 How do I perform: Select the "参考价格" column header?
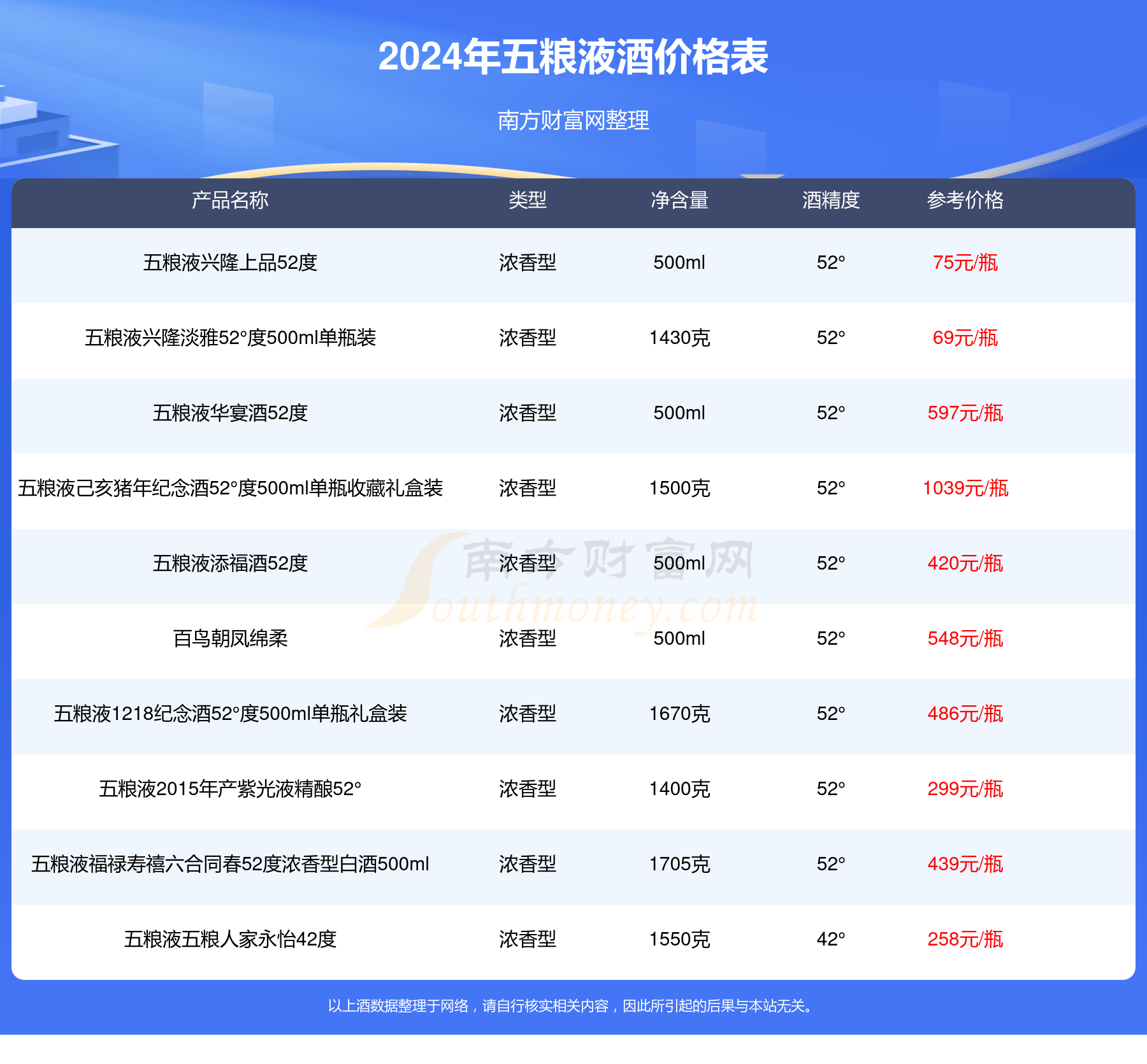[x=965, y=200]
